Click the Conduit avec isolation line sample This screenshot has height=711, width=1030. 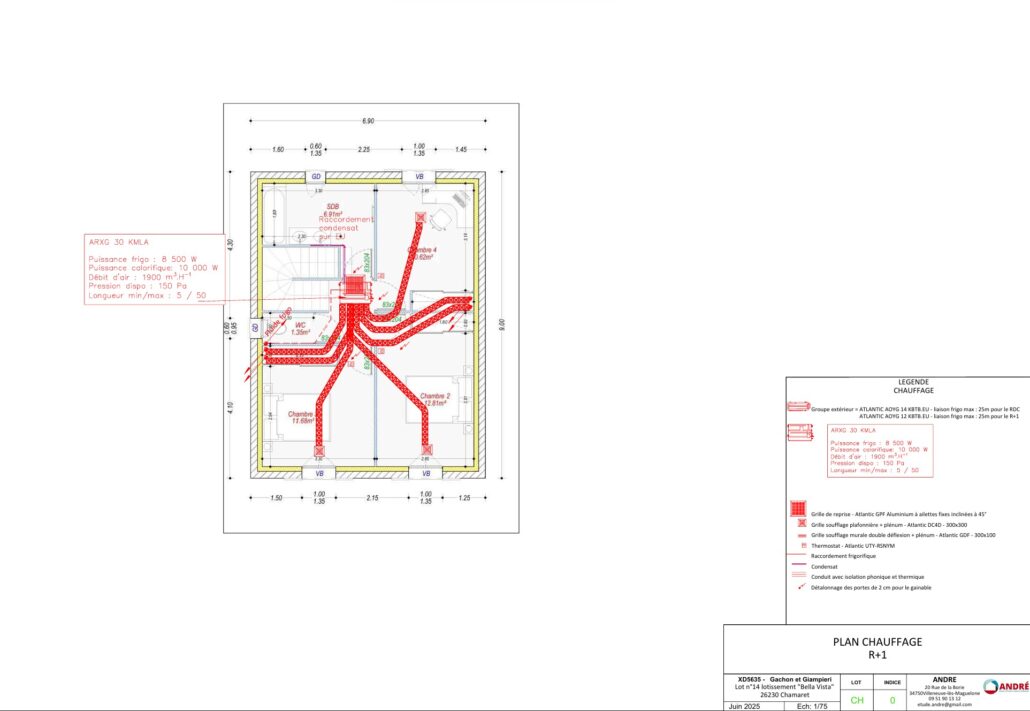pos(798,575)
